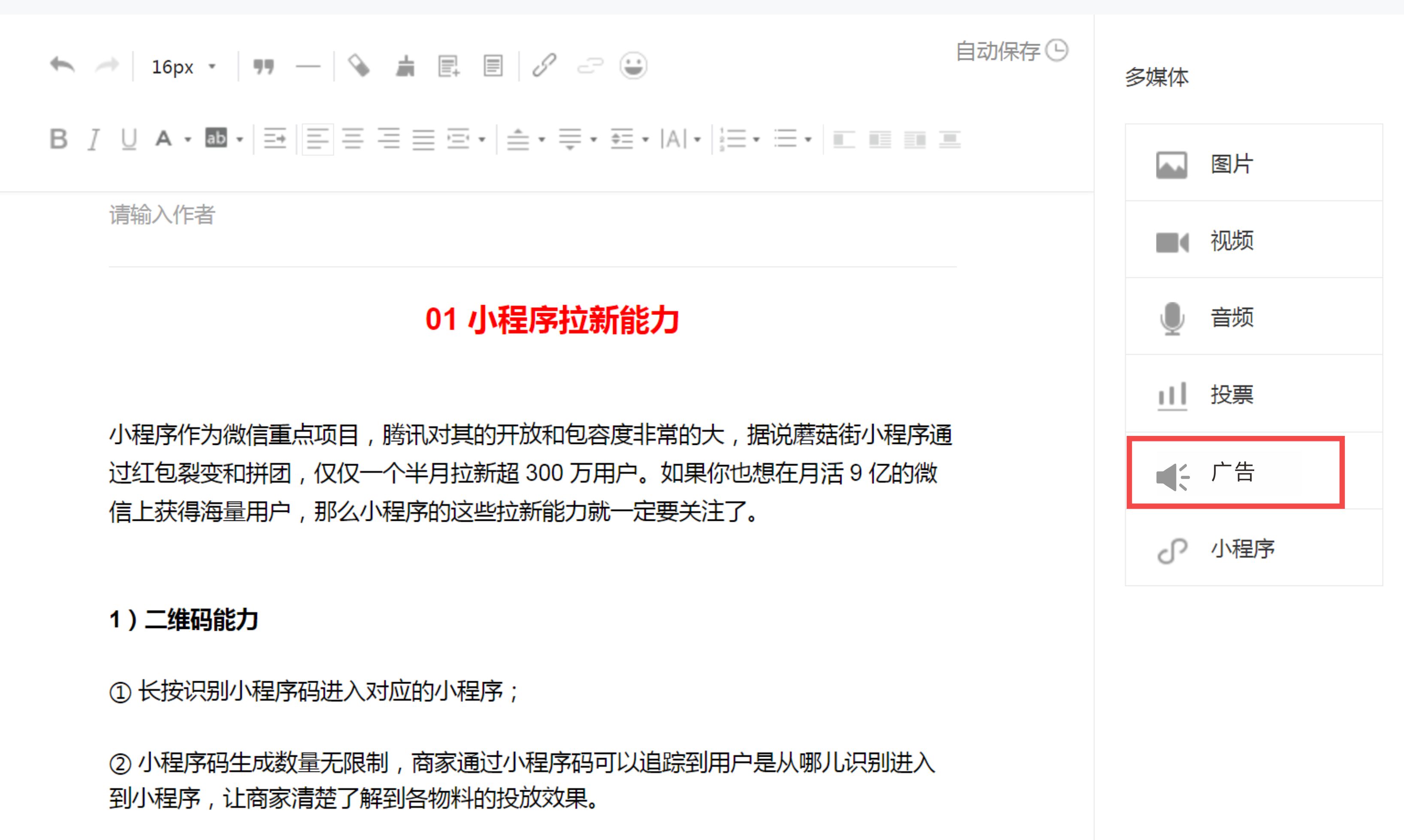Expand space-before-paragraph options
This screenshot has height=840, width=1404.
click(542, 139)
